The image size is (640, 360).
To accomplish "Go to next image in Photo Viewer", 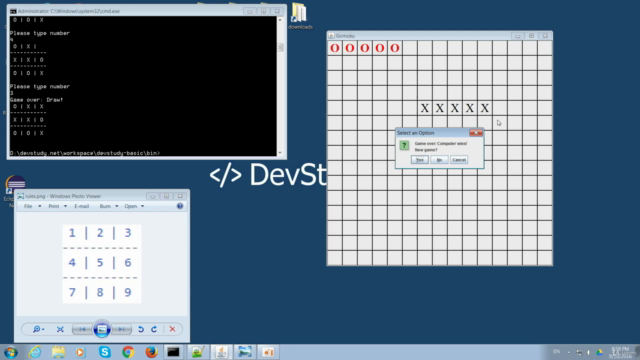I will pos(121,329).
